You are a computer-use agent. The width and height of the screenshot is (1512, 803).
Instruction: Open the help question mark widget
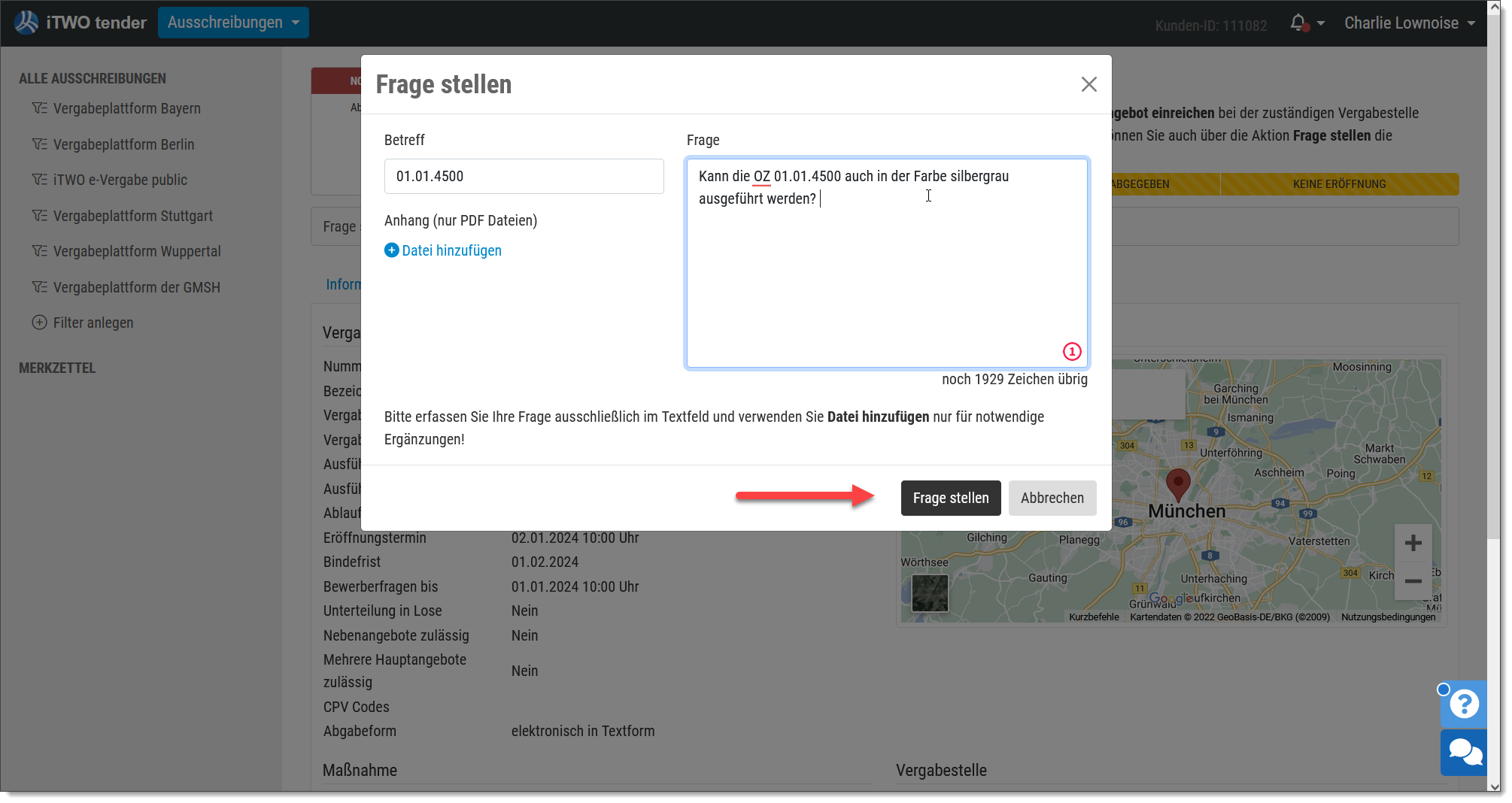[x=1464, y=705]
